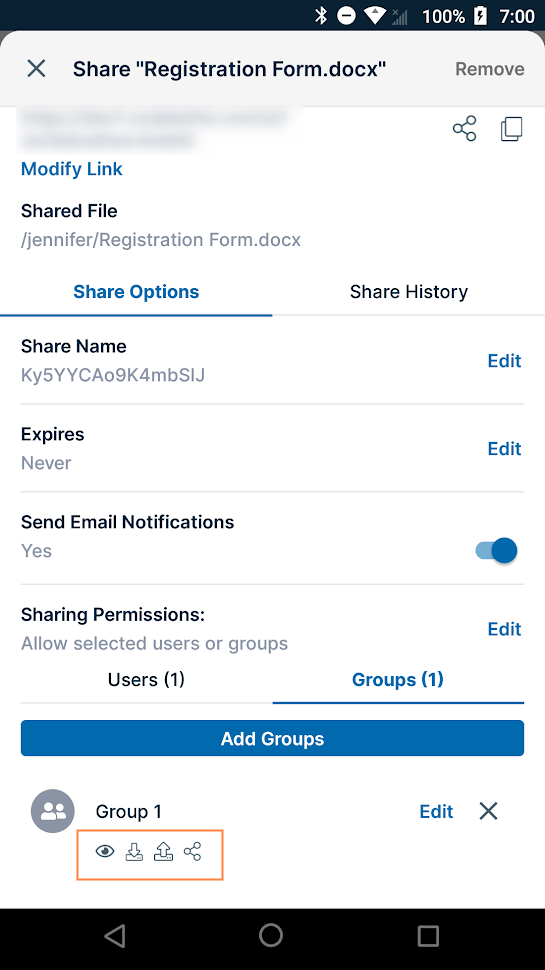Select the Groups (1) tab
Screen dimensions: 545x970
(398, 680)
